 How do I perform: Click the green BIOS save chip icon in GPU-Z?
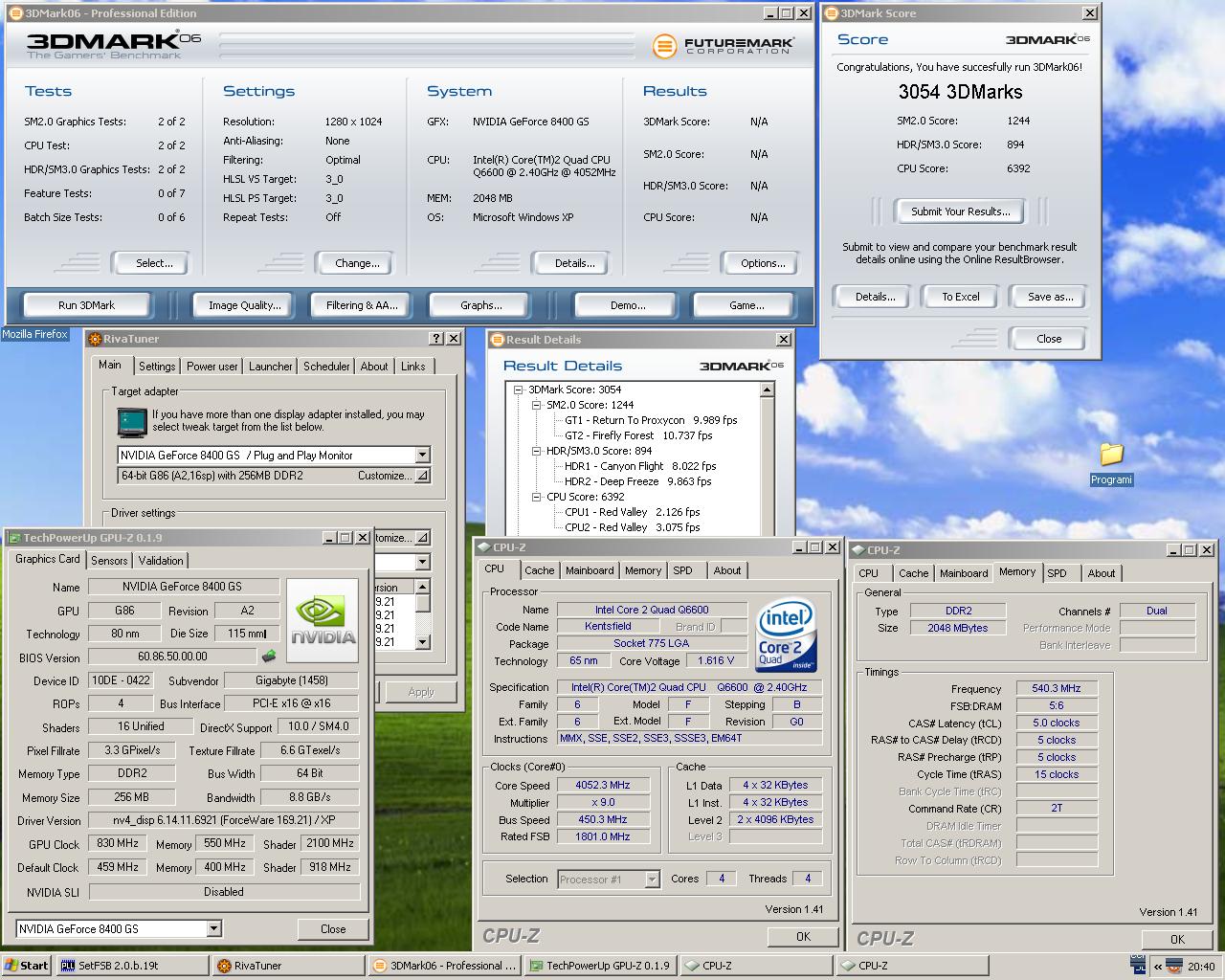(269, 657)
